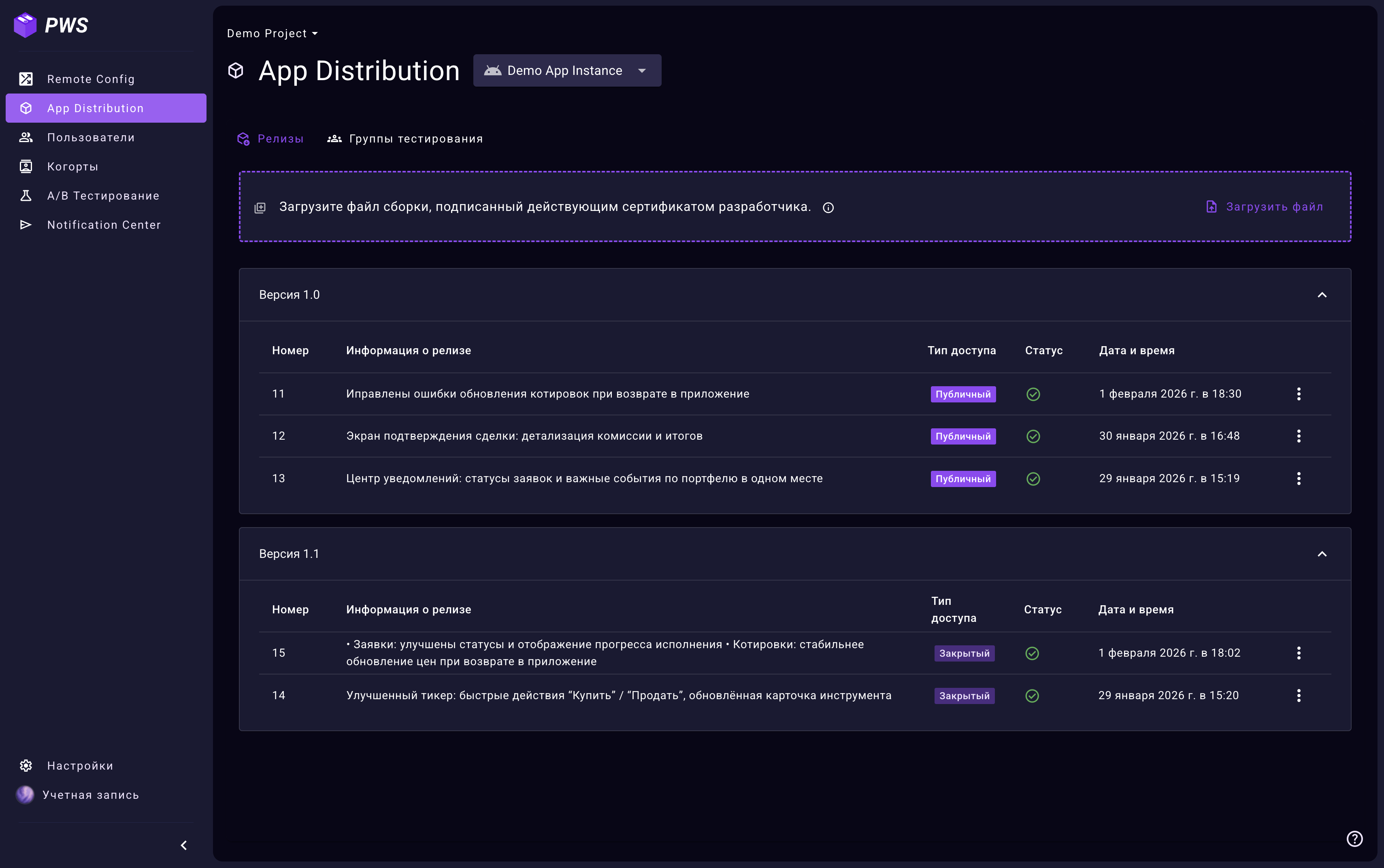Open three-dot menu for release 13
Screen dimensions: 1384x868
point(1299,479)
